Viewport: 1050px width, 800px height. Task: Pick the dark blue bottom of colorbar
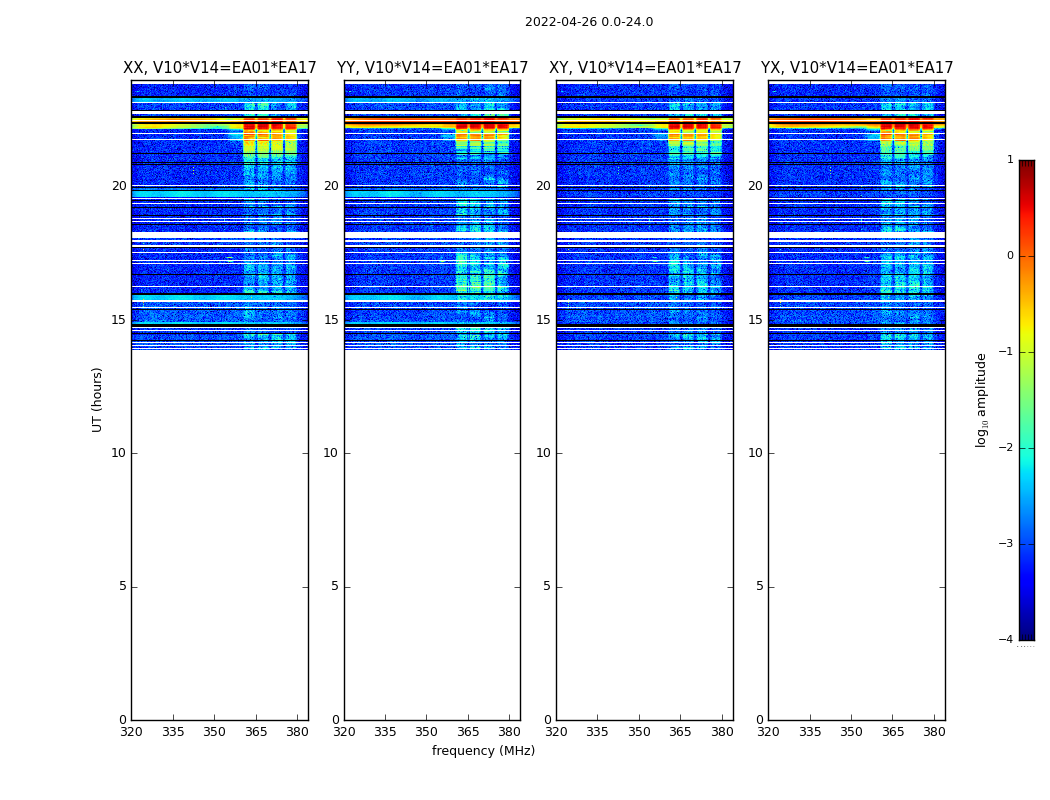tap(1026, 633)
